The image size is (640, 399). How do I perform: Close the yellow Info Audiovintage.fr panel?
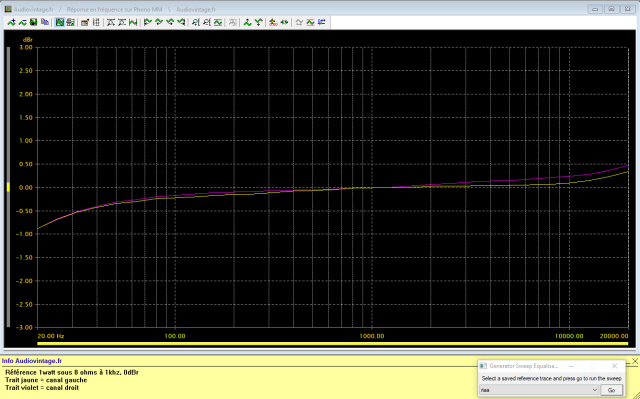point(635,361)
